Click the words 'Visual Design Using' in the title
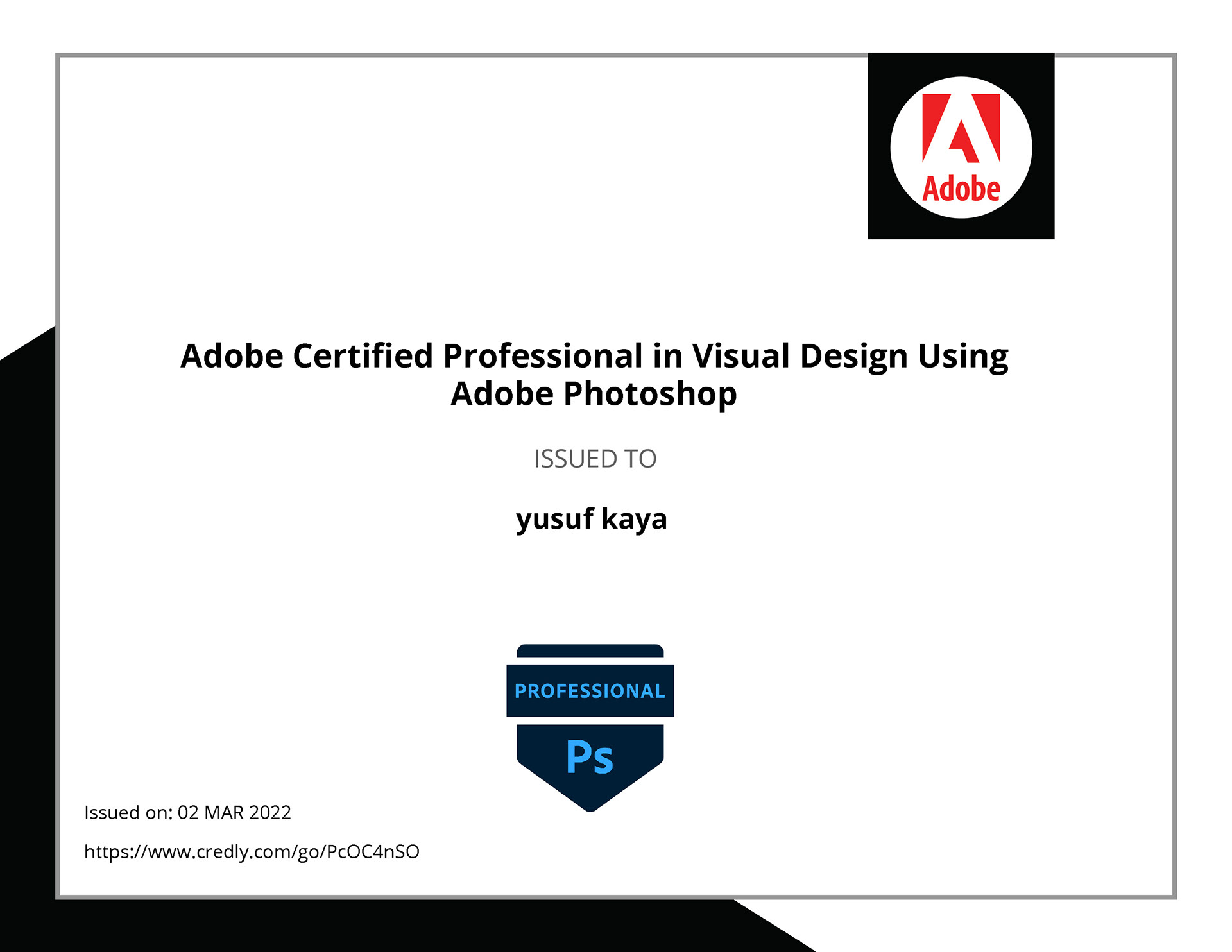This screenshot has height=952, width=1232. coord(850,355)
